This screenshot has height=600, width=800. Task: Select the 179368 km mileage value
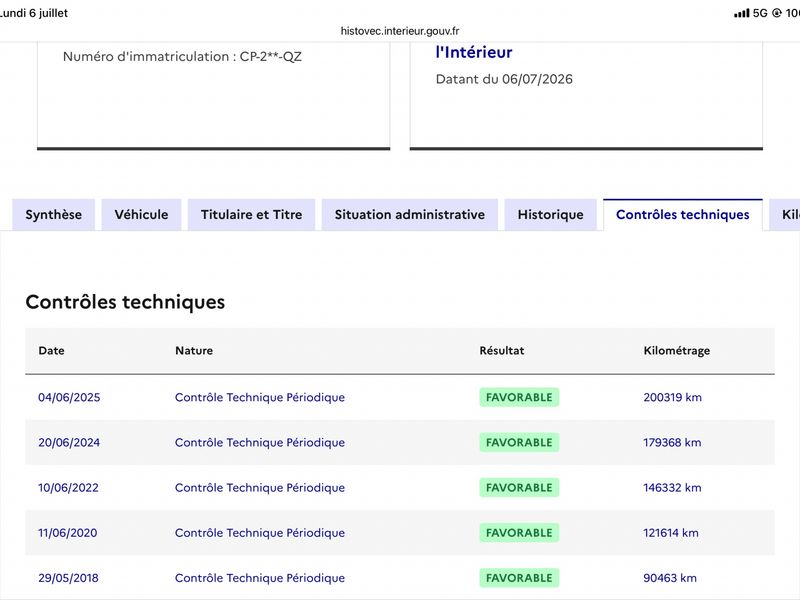[x=672, y=442]
